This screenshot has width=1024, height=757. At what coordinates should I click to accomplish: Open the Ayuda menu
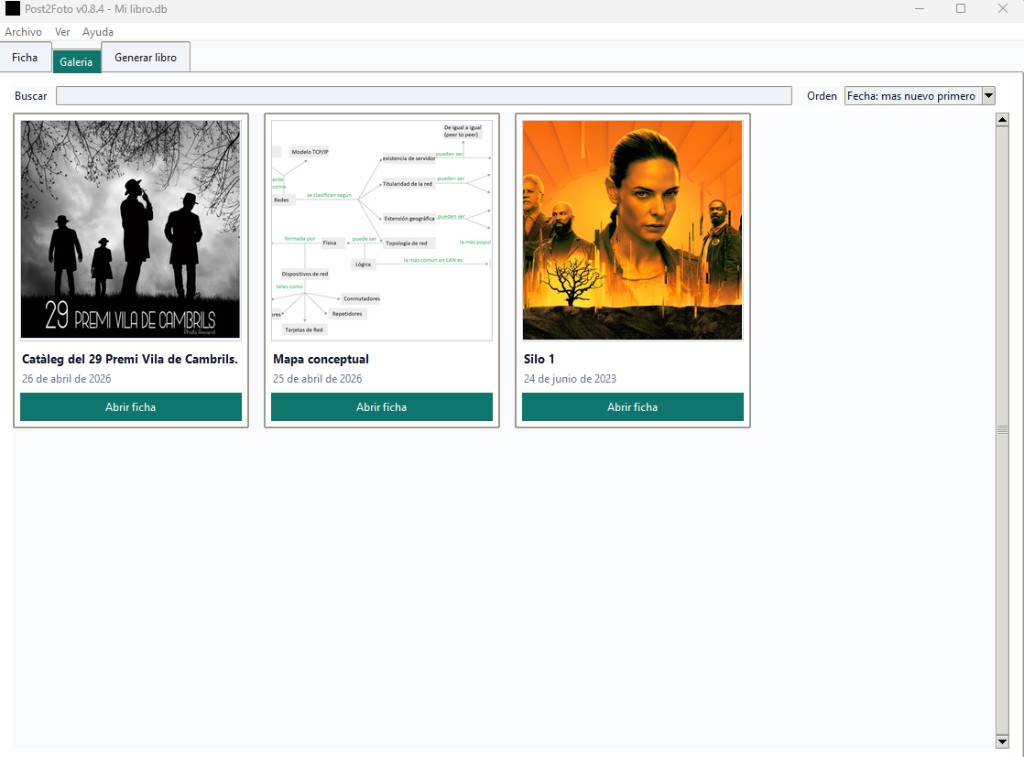pyautogui.click(x=98, y=32)
